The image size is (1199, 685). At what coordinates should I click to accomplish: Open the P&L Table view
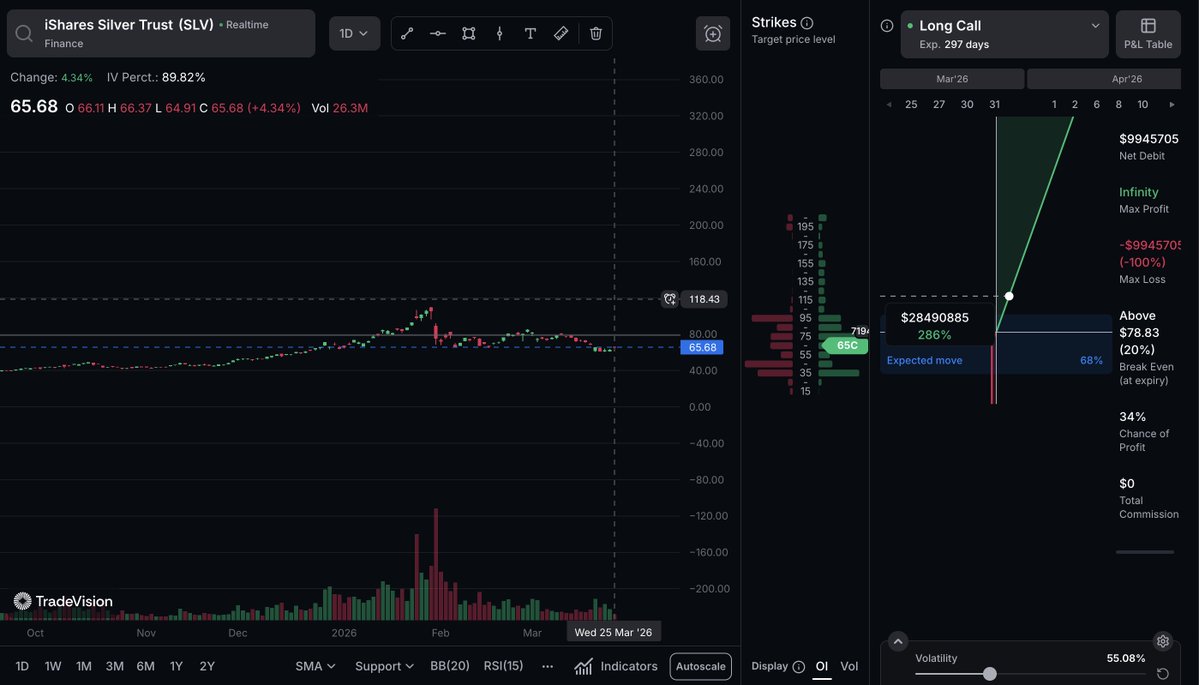(x=1148, y=34)
